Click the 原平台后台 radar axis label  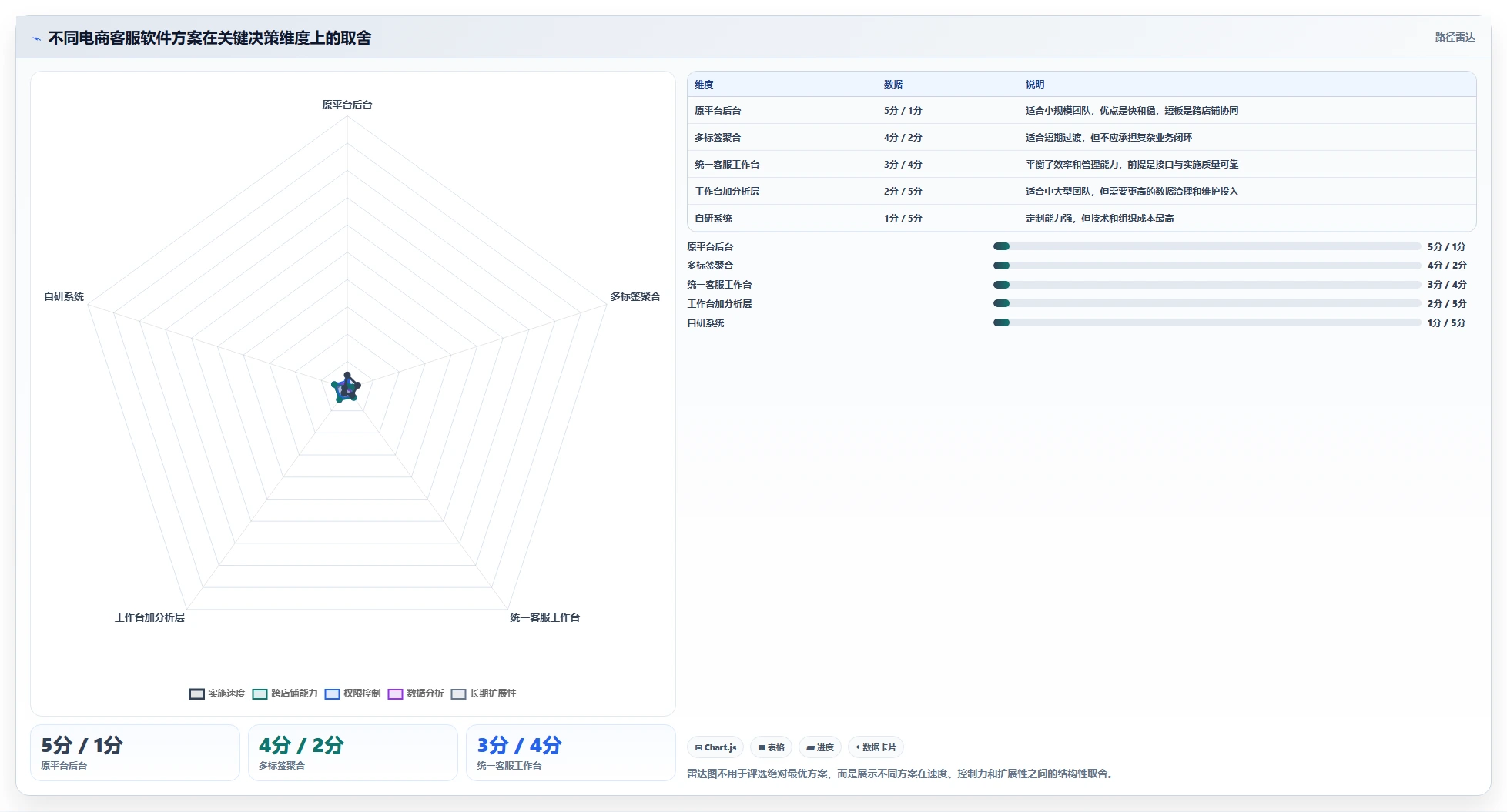point(347,105)
